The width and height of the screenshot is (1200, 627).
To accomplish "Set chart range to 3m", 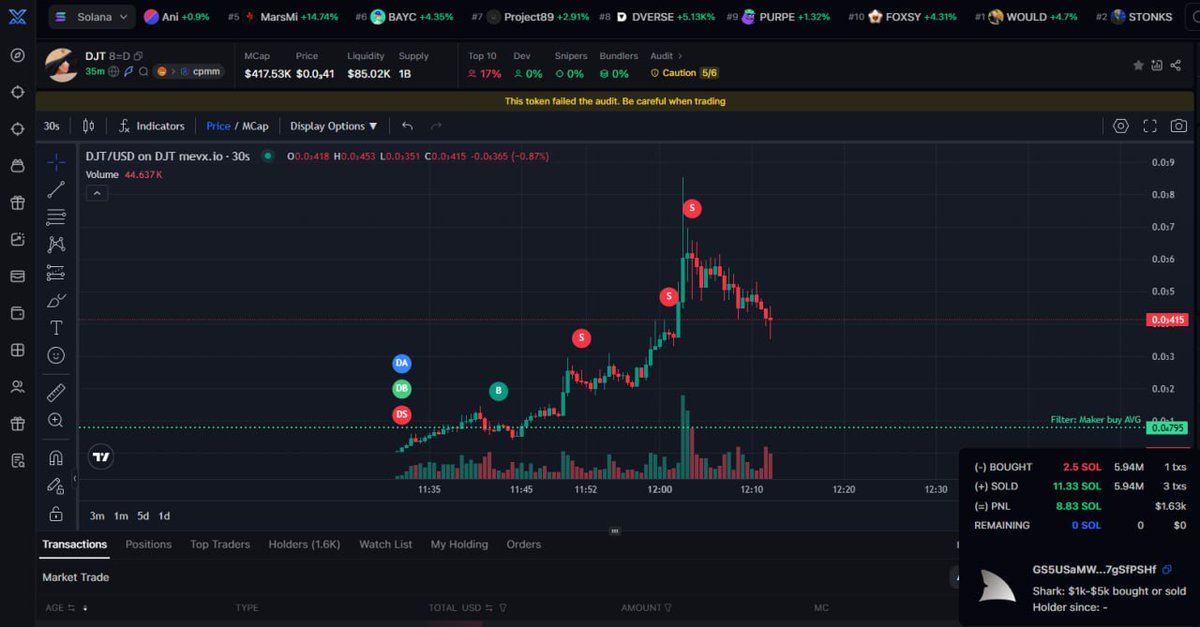I will click(x=97, y=516).
